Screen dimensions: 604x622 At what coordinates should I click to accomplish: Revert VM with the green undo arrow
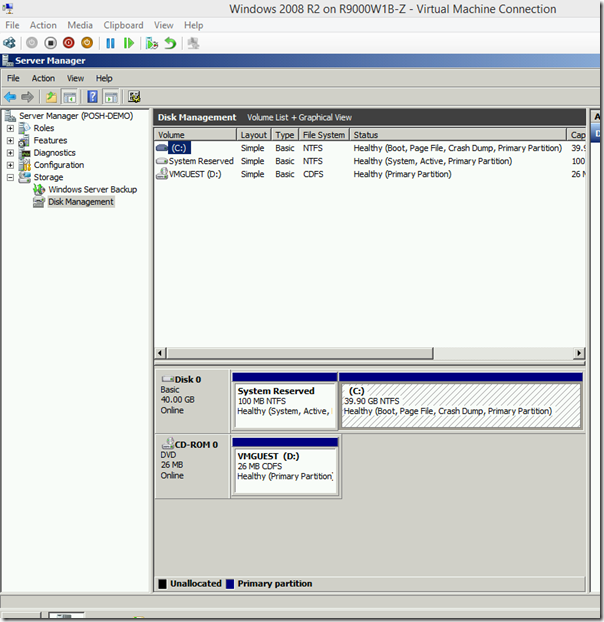170,43
